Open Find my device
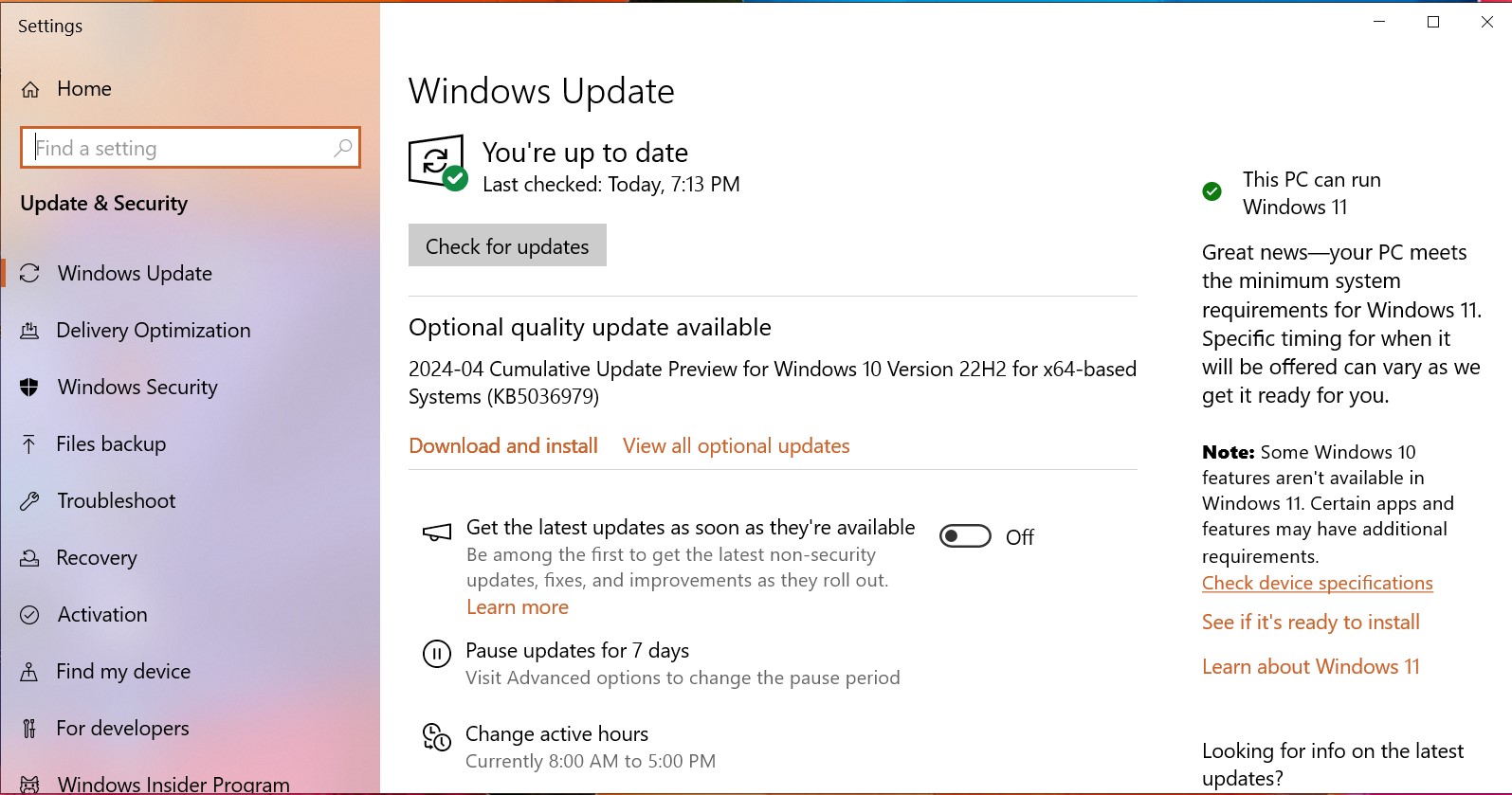This screenshot has width=1512, height=795. (123, 671)
